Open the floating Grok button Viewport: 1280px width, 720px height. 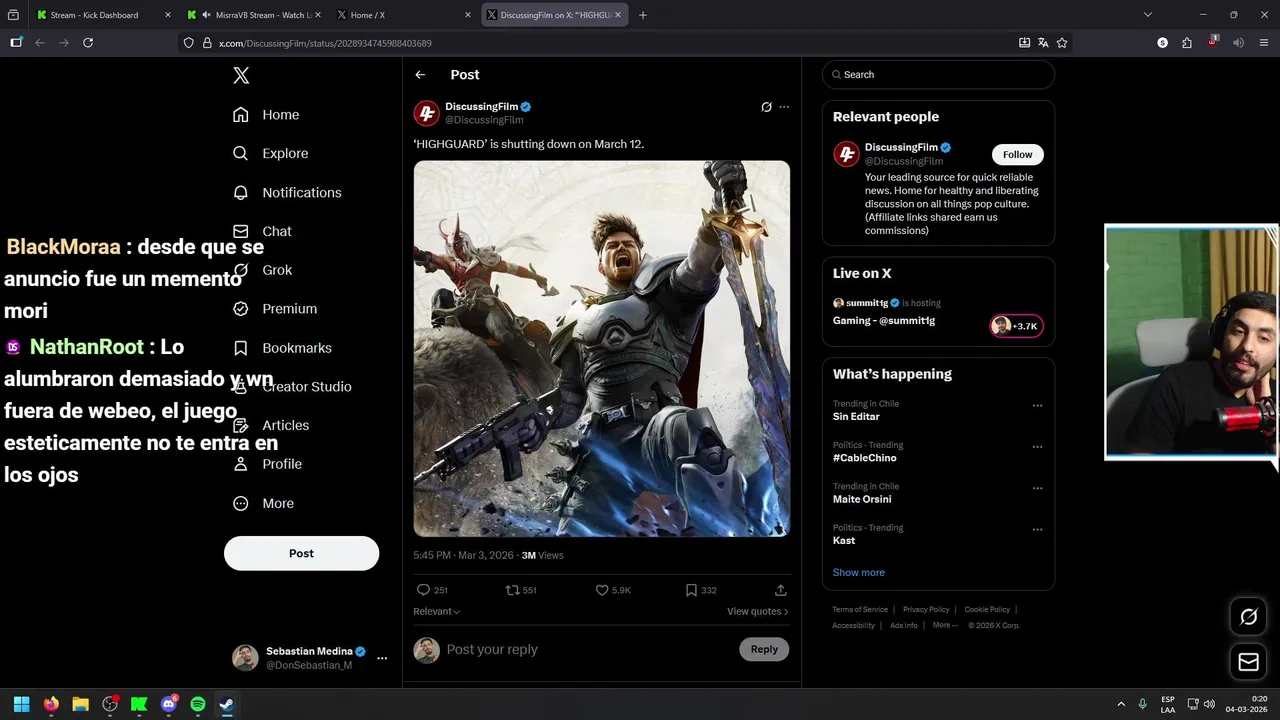pos(1249,617)
